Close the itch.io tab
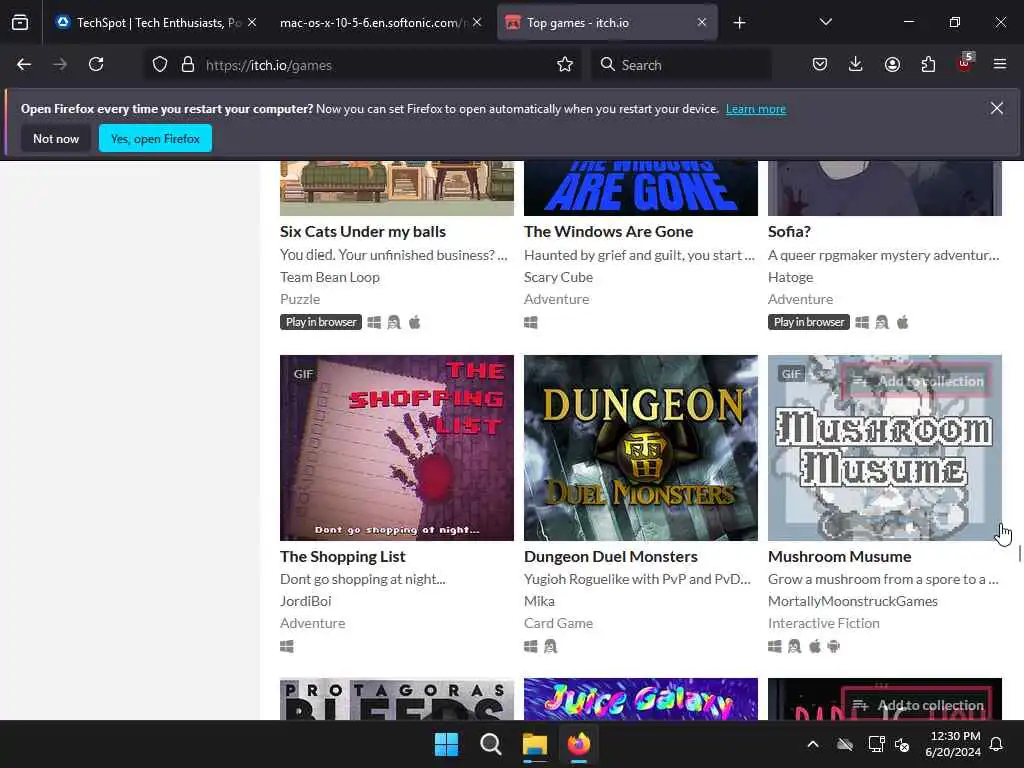Screen dimensions: 1024x768 701,23
